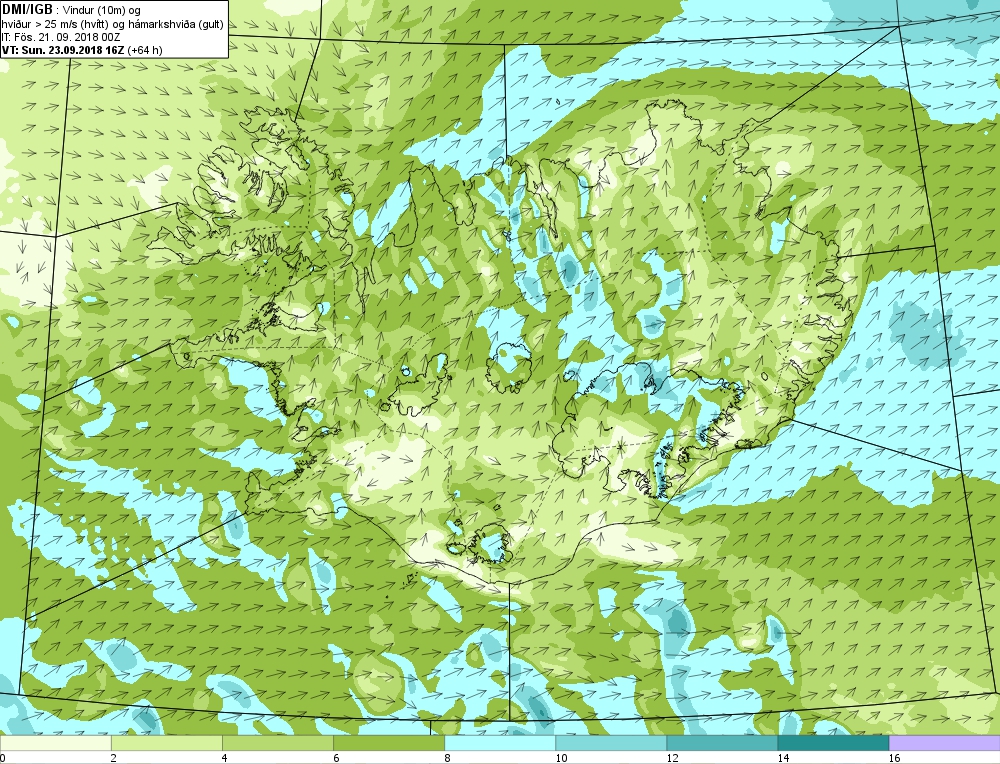
Task: Click the 8–10 m/s light cyan swatch
Action: 500,744
